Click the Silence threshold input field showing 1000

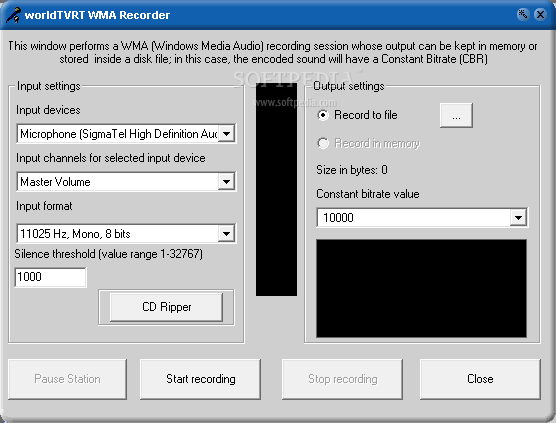(x=50, y=277)
